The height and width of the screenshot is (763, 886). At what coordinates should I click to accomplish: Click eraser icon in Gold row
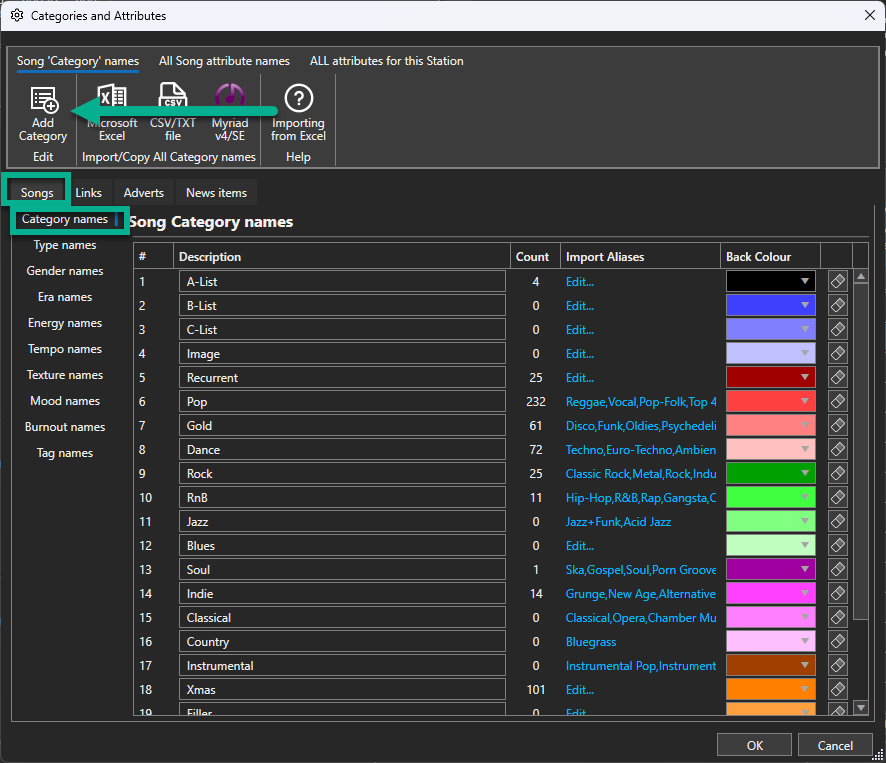tap(837, 426)
